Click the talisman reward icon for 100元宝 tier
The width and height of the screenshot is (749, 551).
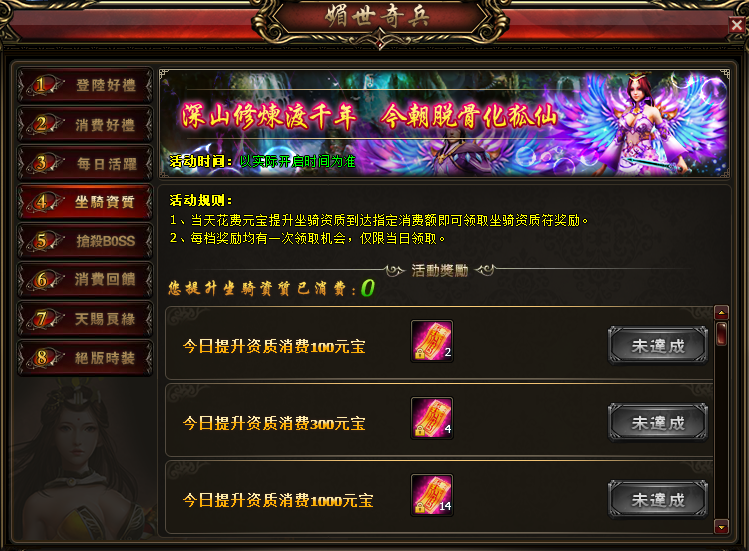(432, 341)
